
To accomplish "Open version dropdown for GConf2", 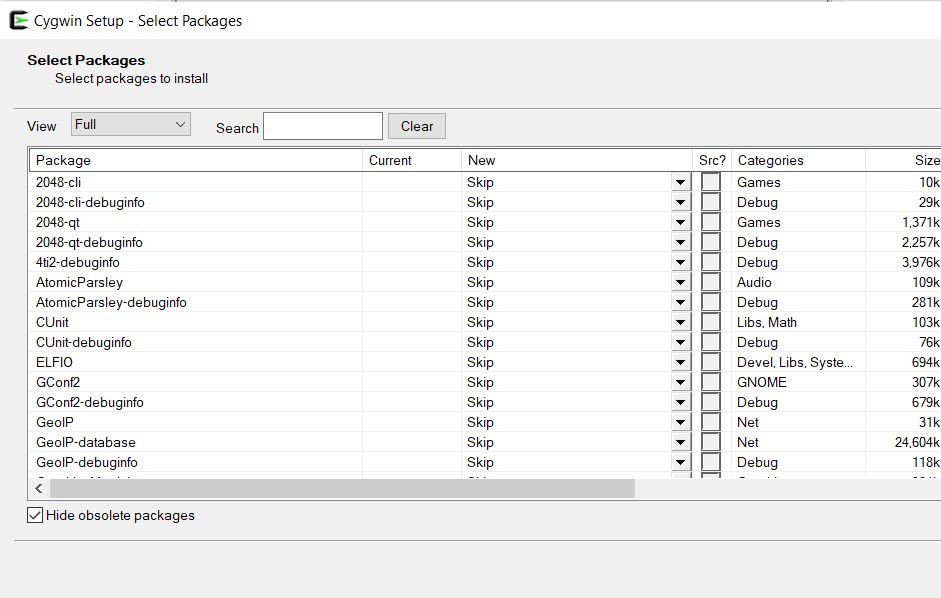I will click(x=681, y=382).
